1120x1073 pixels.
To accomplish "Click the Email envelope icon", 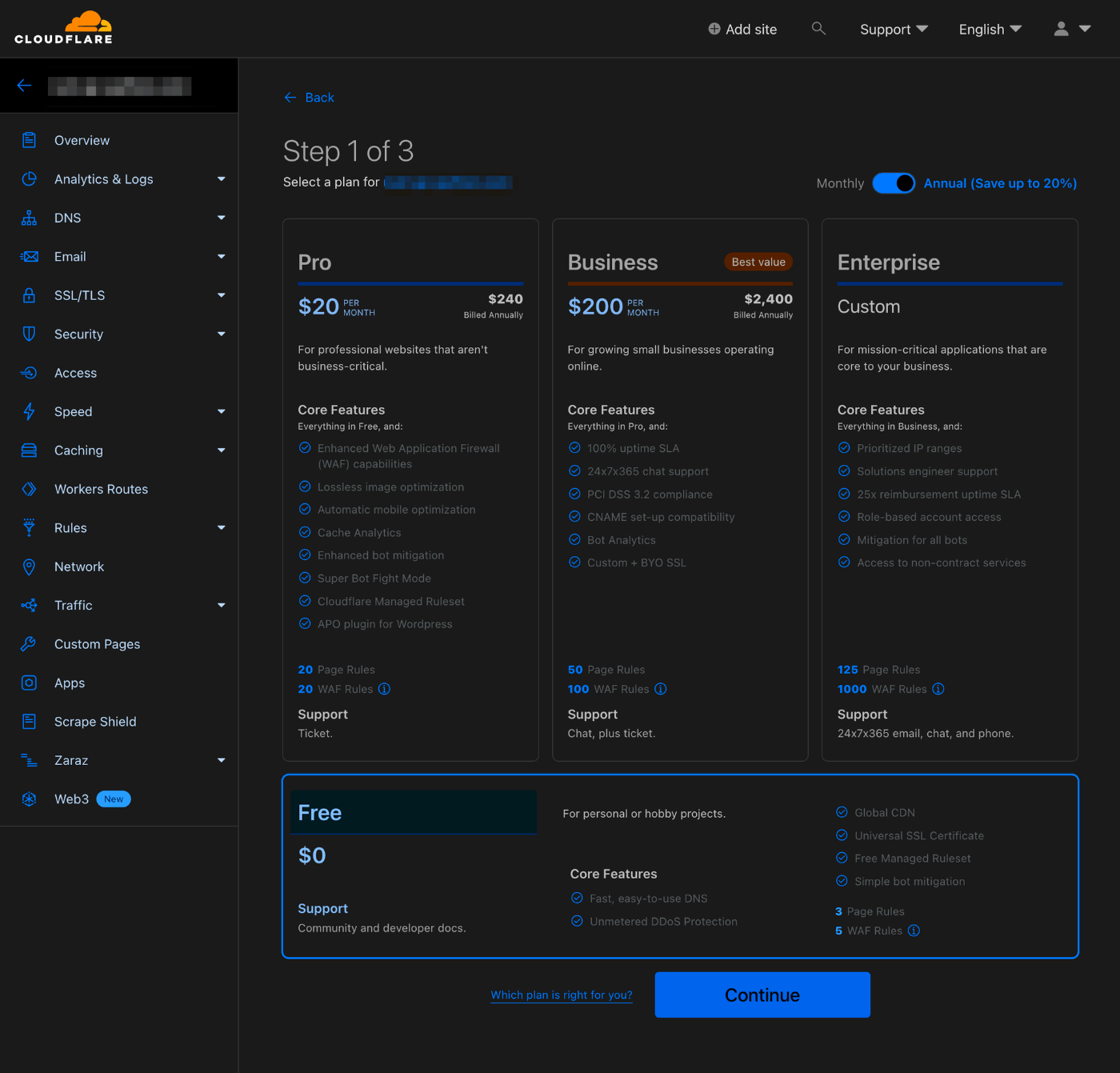I will [x=30, y=257].
